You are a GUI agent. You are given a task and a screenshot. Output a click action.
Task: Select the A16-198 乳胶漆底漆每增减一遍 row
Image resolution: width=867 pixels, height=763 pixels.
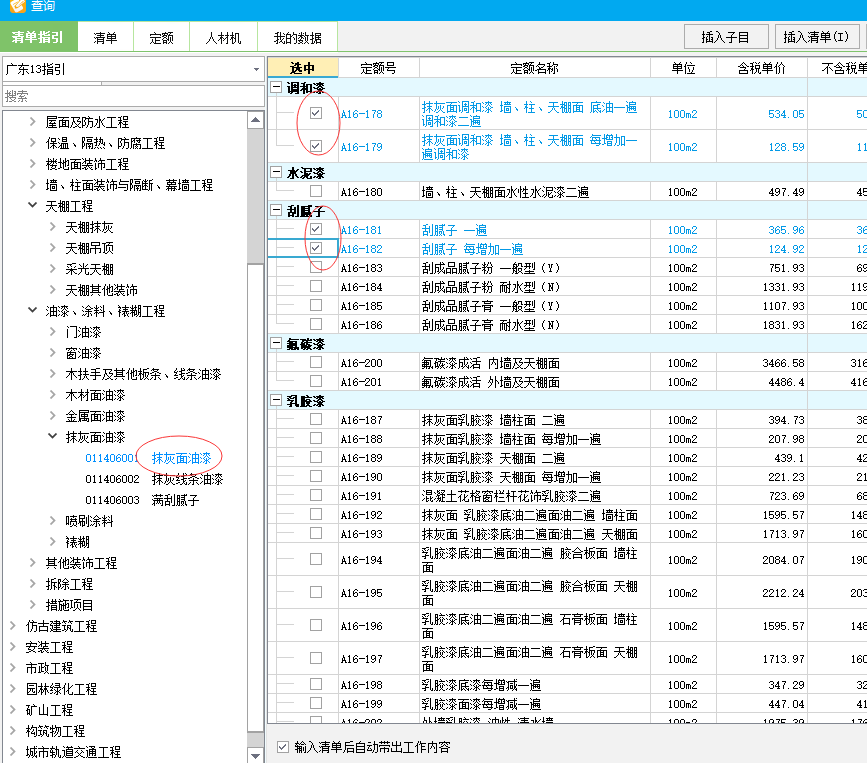(567, 685)
